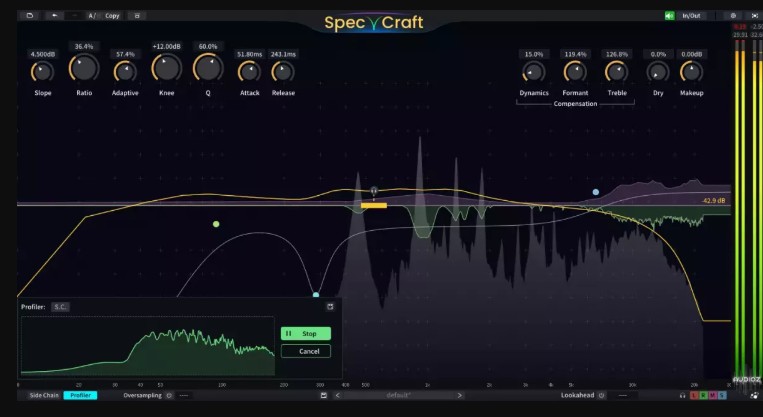Viewport: 763px width, 417px height.
Task: Save preset icon in bottom bar
Action: [x=324, y=396]
